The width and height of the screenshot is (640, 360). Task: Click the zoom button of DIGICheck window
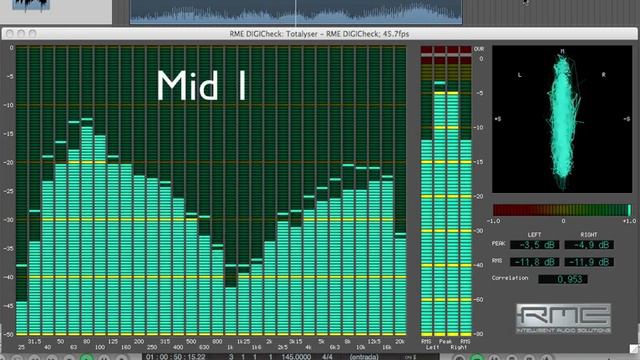point(33,33)
